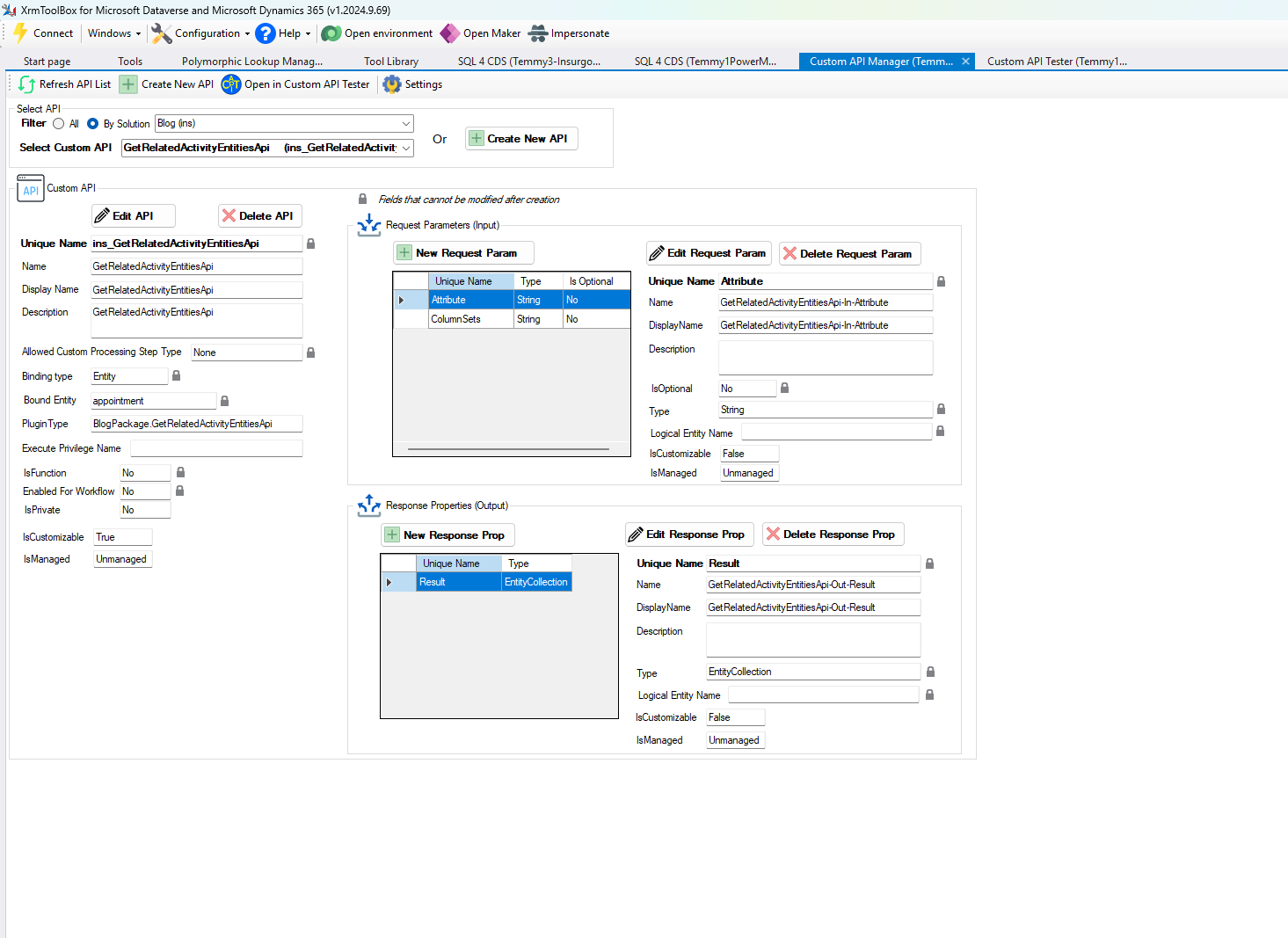Click the New Request Param button
Screen dimensions: 1288x938
pyautogui.click(x=463, y=252)
